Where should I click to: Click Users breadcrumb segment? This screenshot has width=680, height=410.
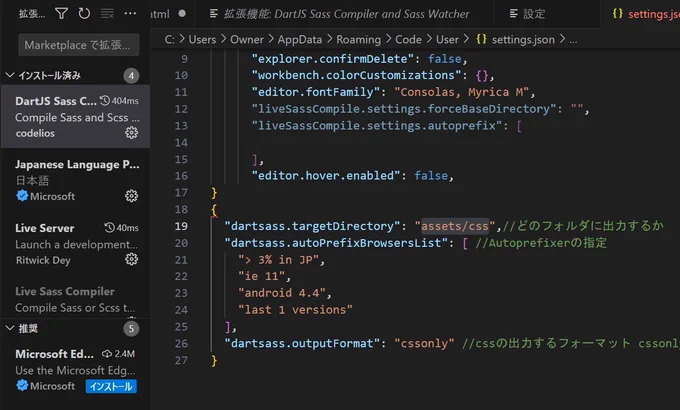tap(202, 39)
